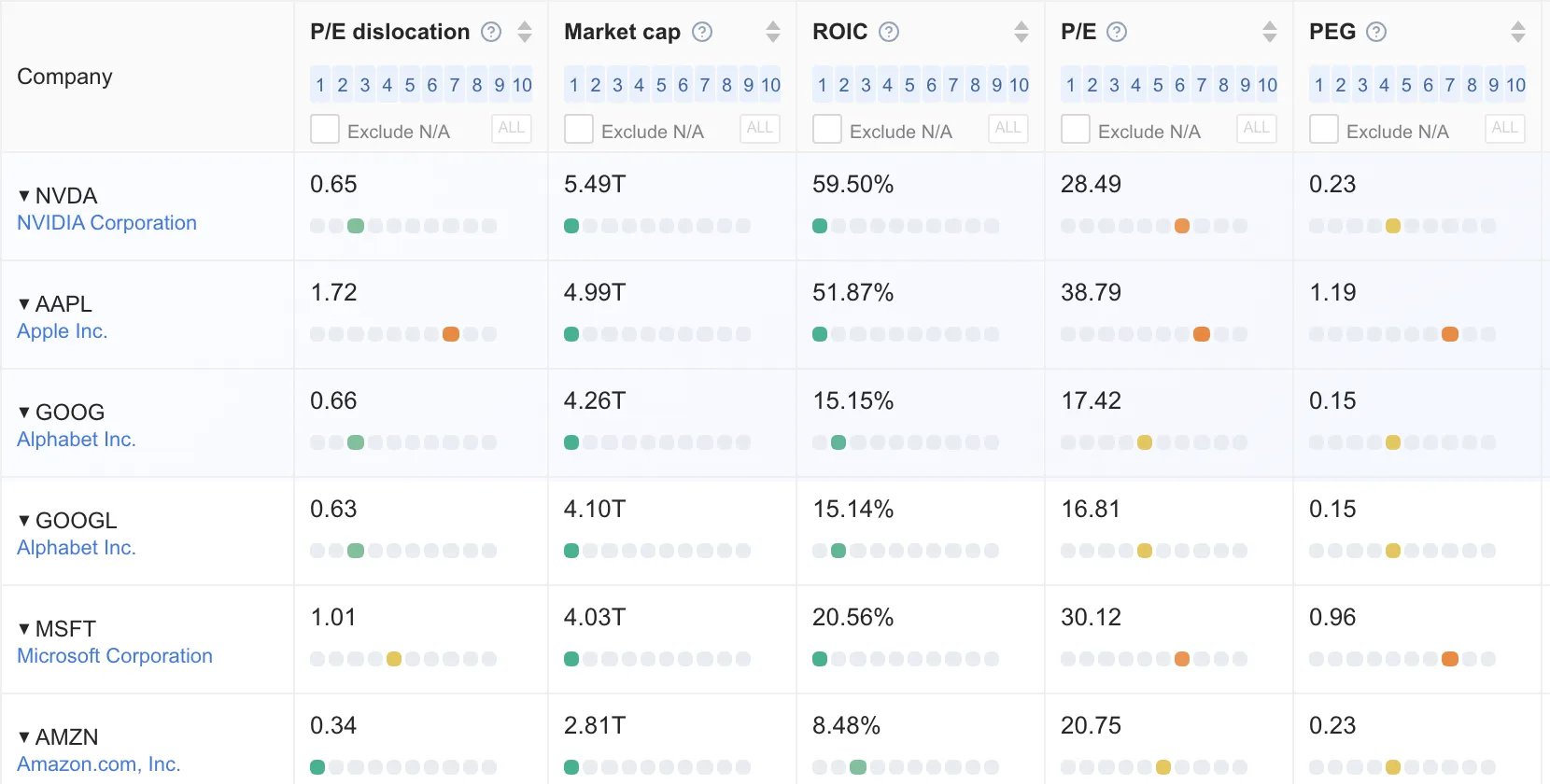Viewport: 1550px width, 784px height.
Task: Click ALL button under ROIC
Action: pyautogui.click(x=1008, y=129)
